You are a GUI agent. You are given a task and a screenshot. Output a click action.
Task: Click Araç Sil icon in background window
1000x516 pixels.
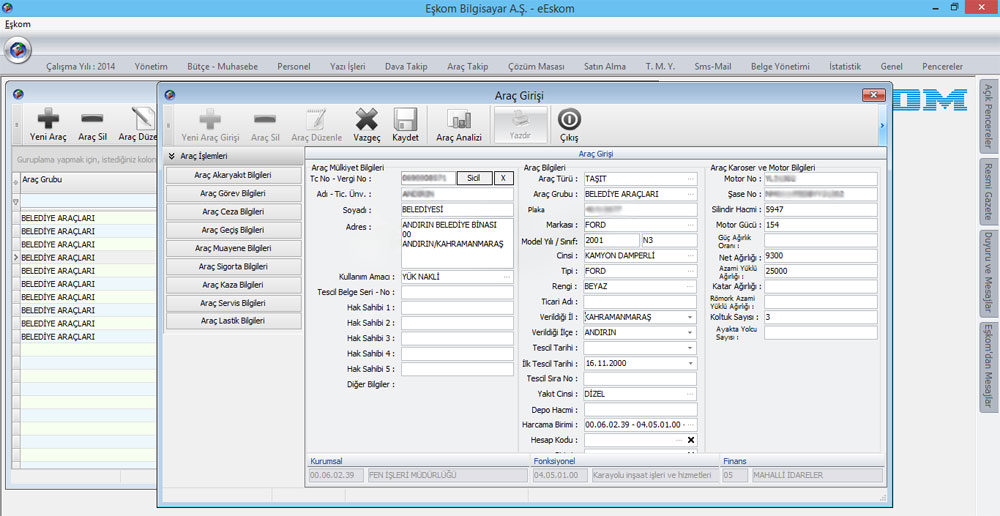92,119
